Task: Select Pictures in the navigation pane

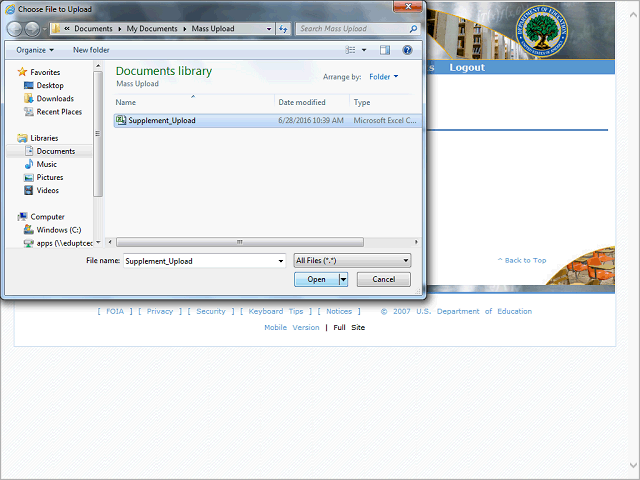Action: pyautogui.click(x=50, y=177)
